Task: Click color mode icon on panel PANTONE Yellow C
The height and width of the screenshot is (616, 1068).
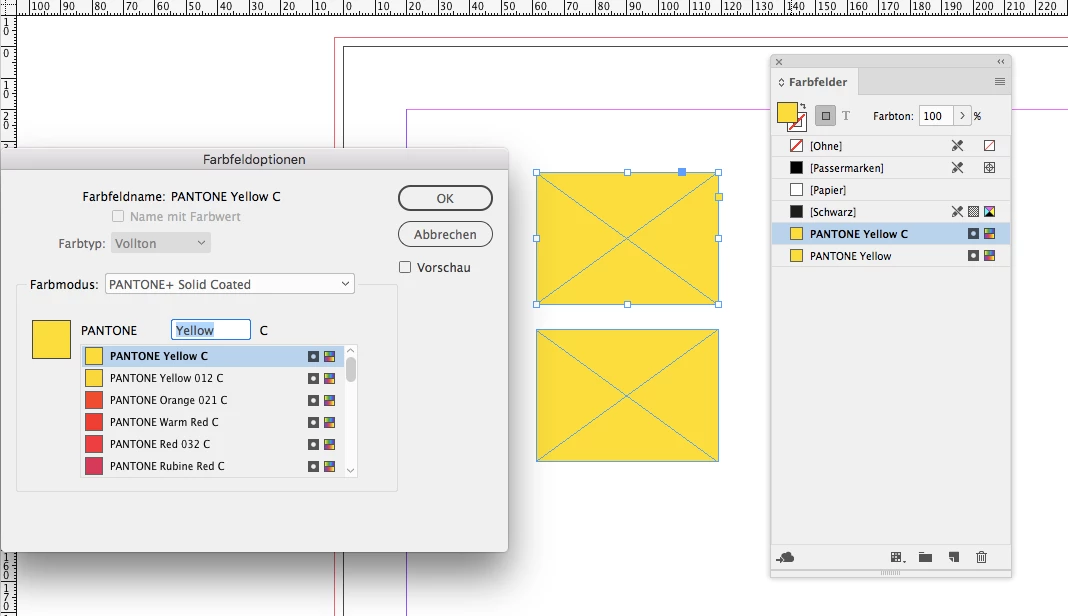Action: pos(990,234)
